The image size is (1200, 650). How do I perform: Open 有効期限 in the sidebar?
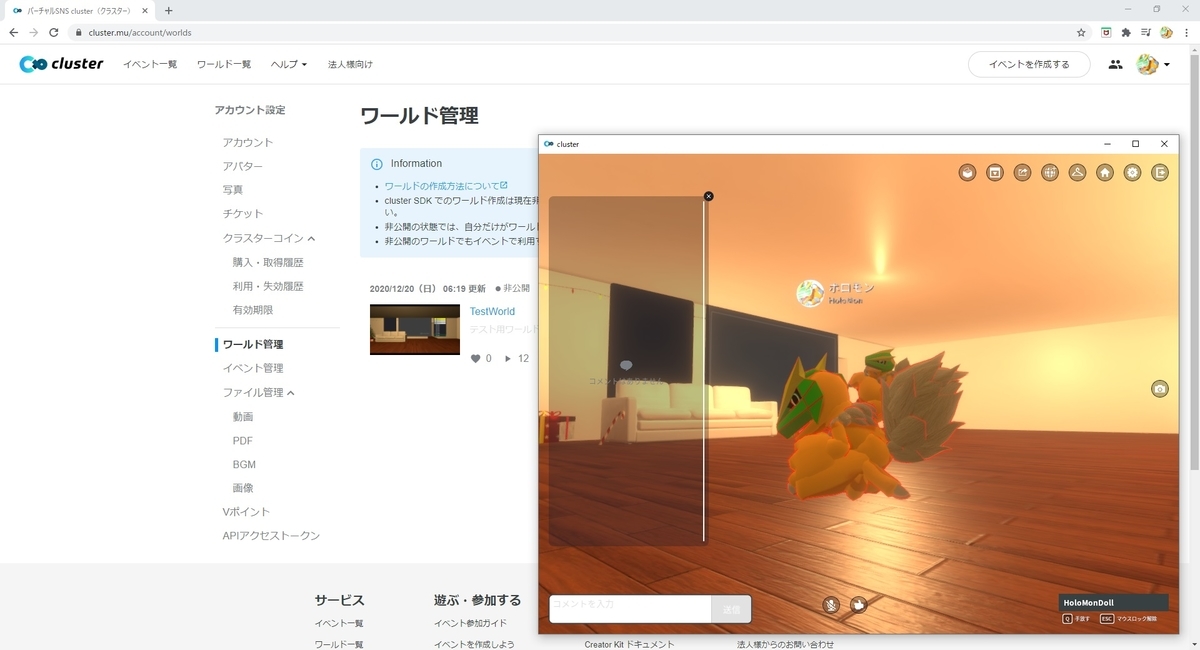coord(253,310)
